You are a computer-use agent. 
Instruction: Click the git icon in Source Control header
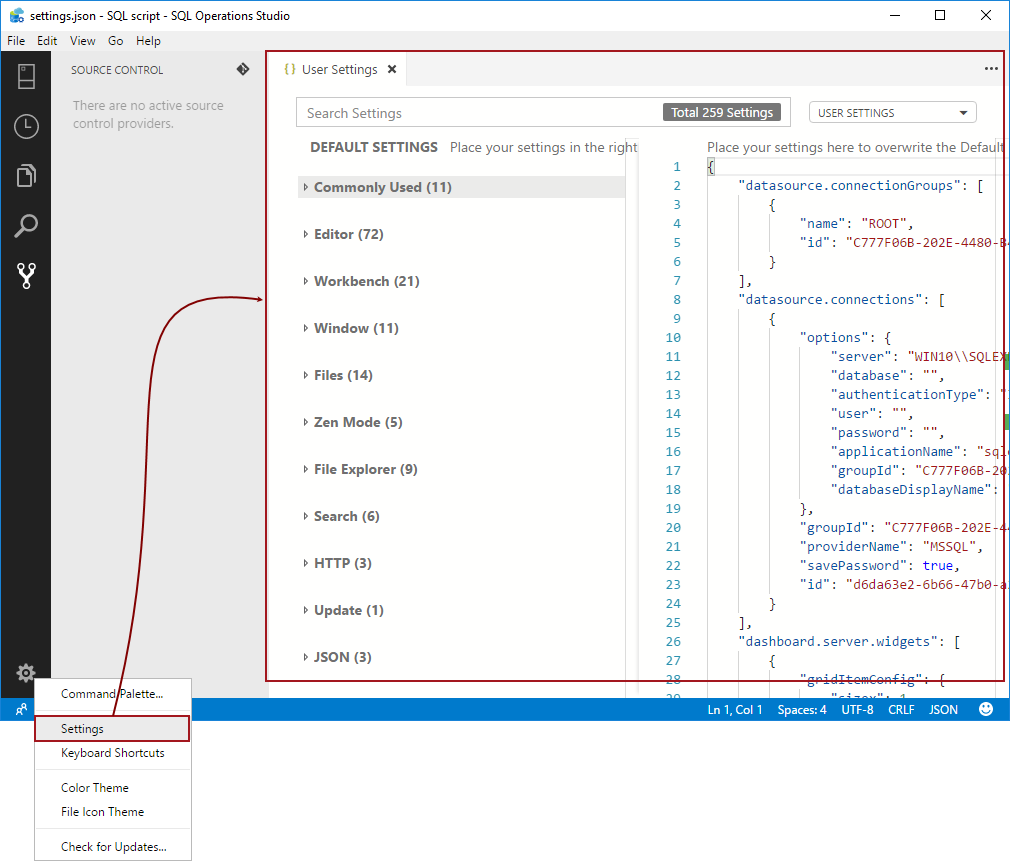(x=242, y=70)
